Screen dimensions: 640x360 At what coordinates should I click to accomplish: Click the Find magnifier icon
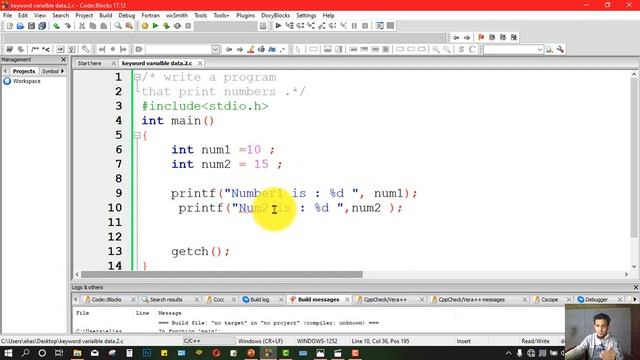(x=118, y=26)
